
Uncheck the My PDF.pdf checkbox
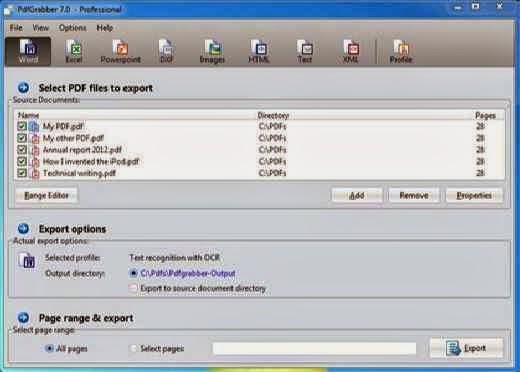[x=22, y=126]
